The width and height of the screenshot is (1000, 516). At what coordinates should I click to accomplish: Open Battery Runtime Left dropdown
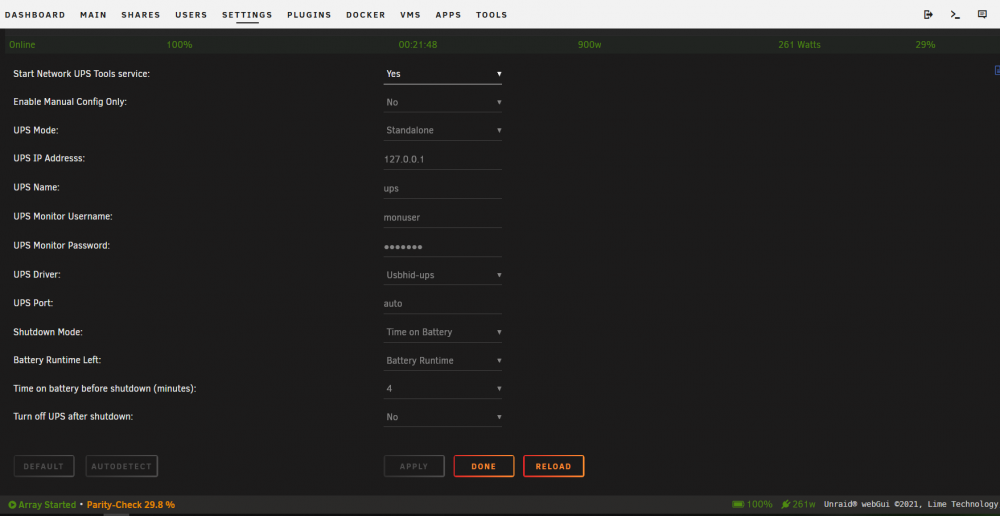tap(443, 360)
